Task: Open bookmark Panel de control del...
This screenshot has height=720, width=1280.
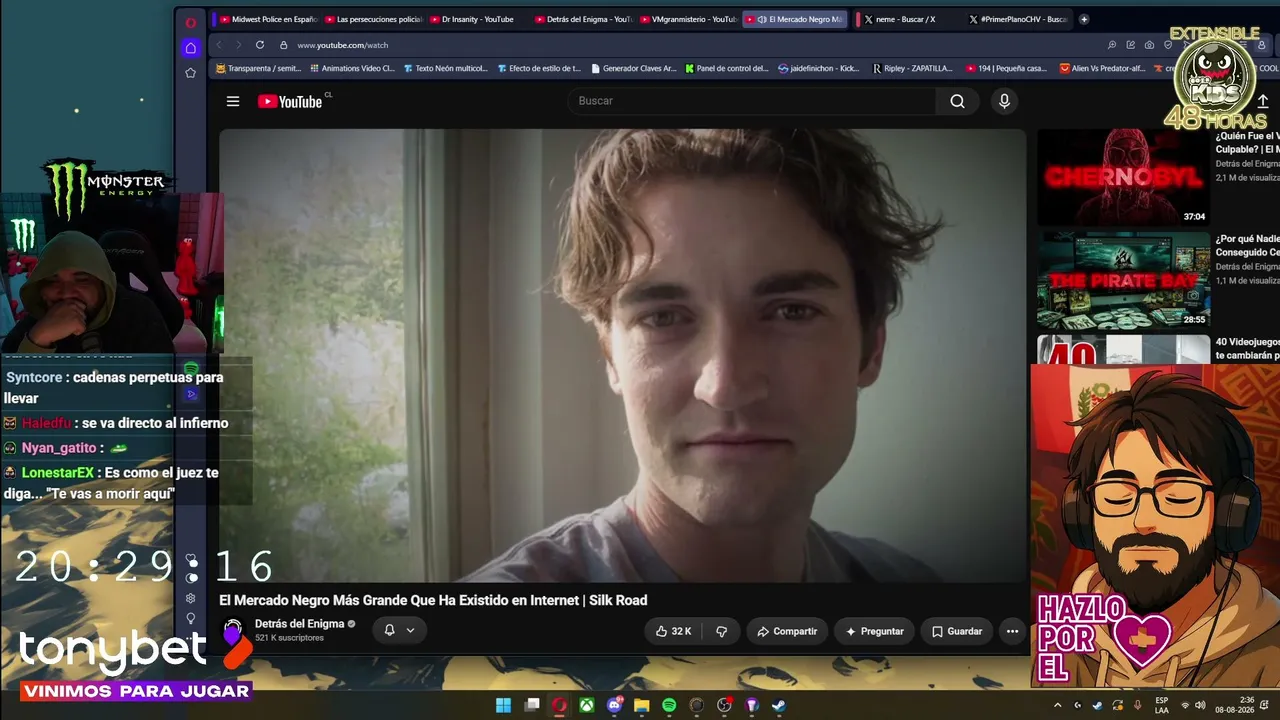Action: coord(726,69)
